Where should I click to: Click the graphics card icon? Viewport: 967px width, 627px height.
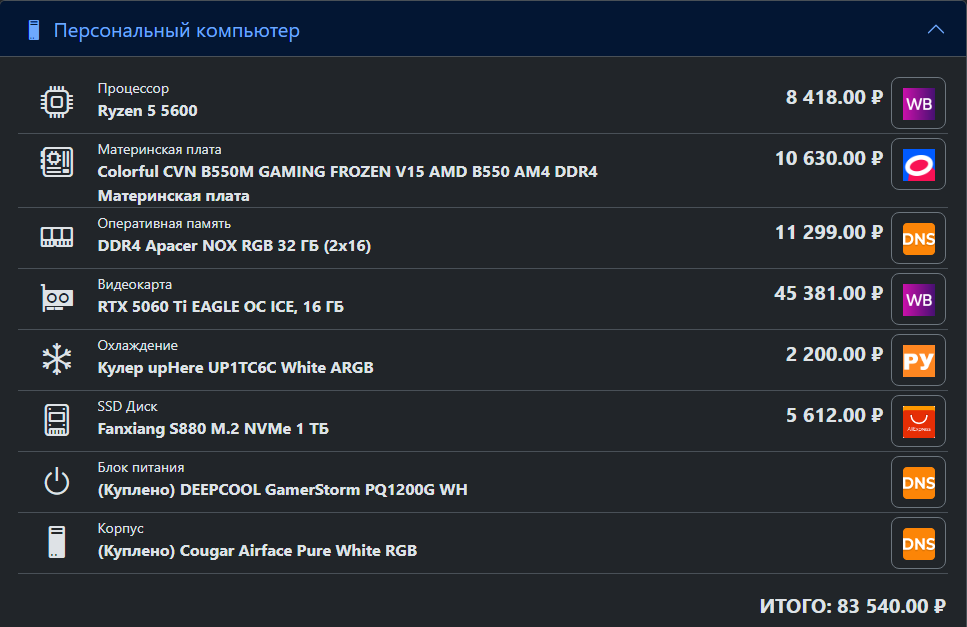point(57,298)
